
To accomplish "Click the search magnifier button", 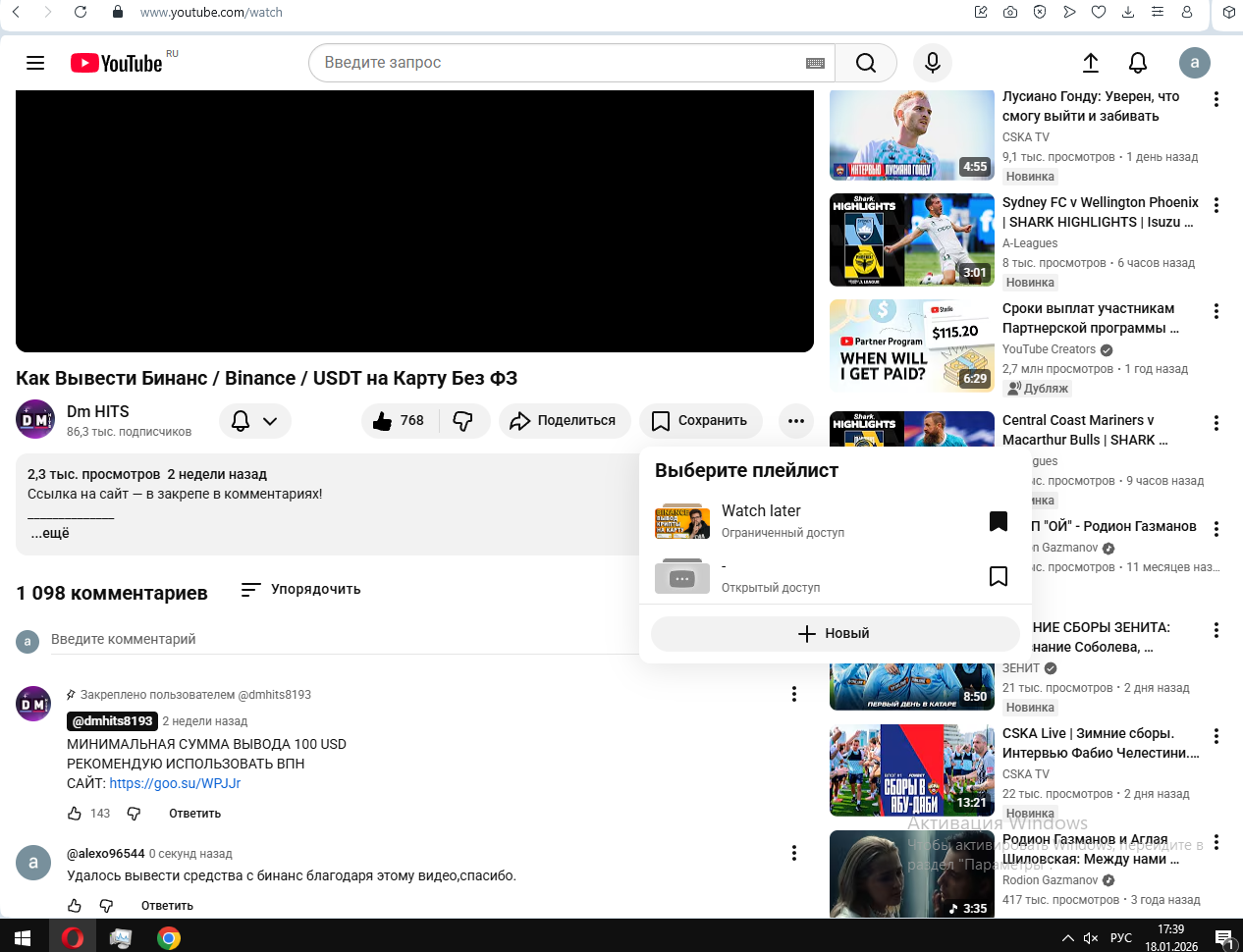I will pyautogui.click(x=865, y=63).
